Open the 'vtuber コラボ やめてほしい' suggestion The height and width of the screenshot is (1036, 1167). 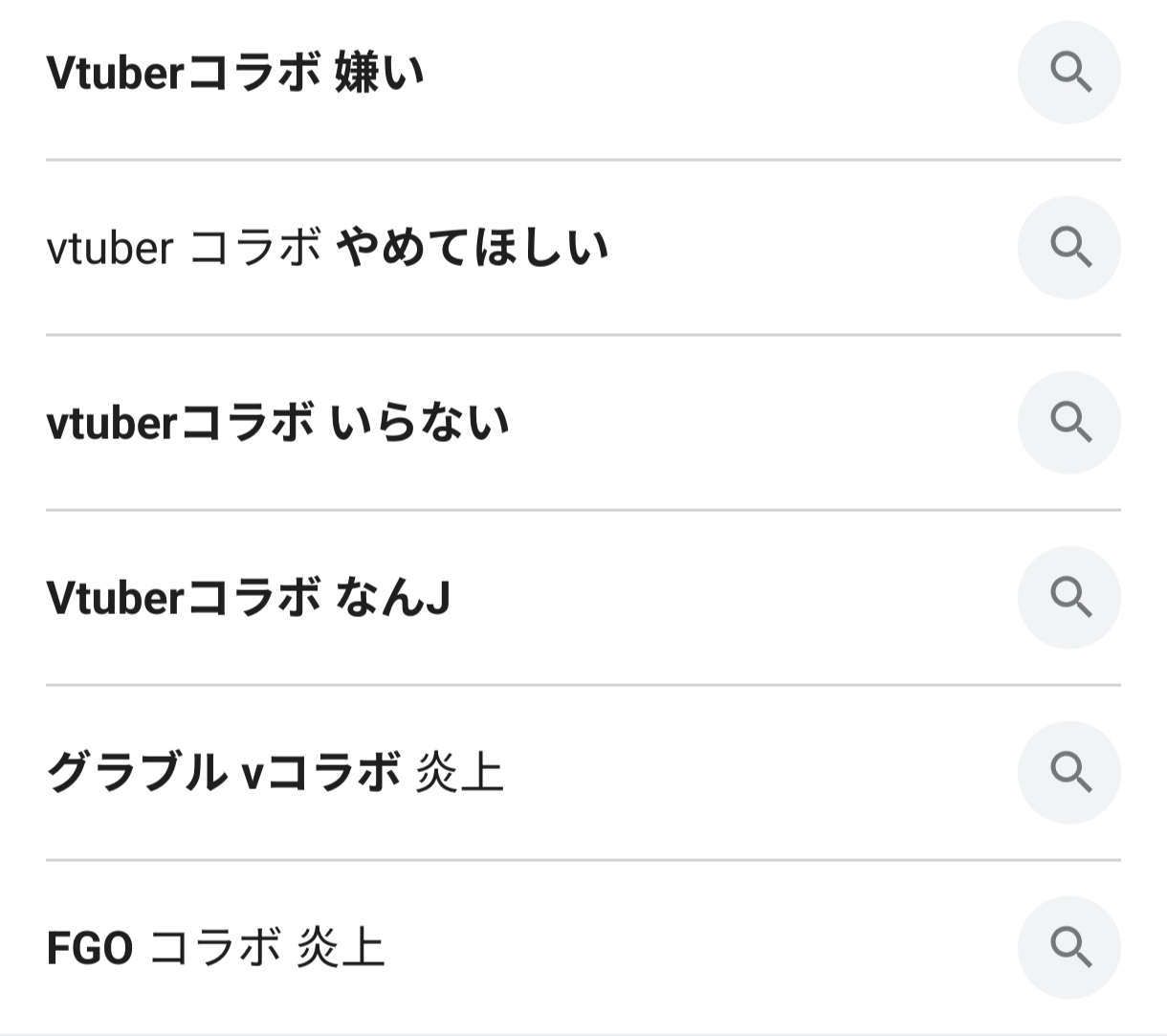[x=326, y=249]
